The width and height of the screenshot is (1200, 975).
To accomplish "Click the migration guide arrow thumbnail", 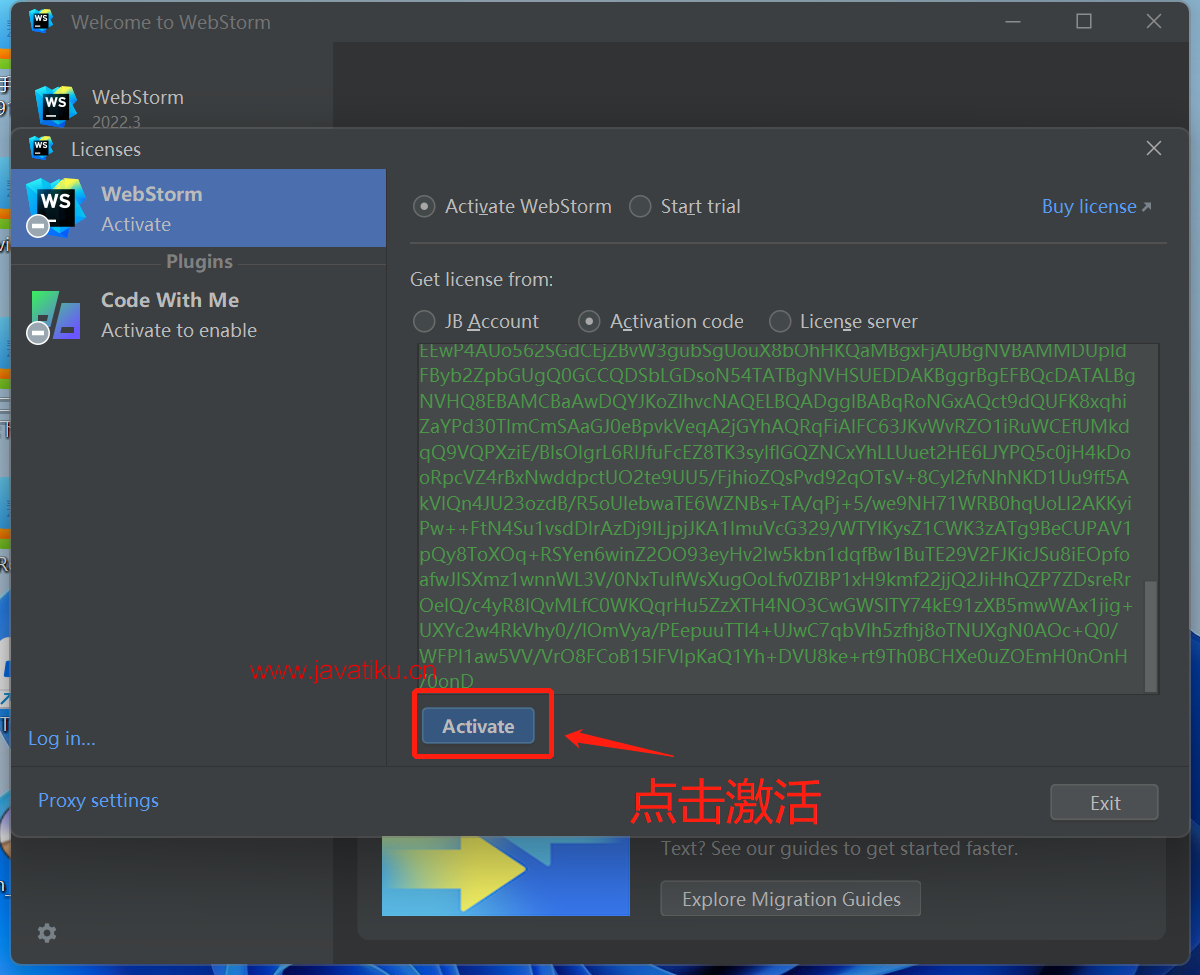I will (506, 877).
